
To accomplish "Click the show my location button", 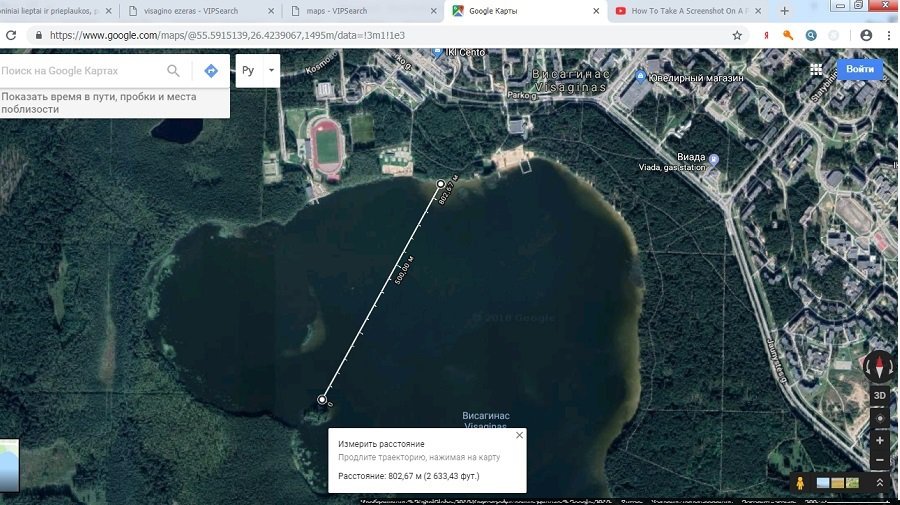I will click(x=879, y=417).
